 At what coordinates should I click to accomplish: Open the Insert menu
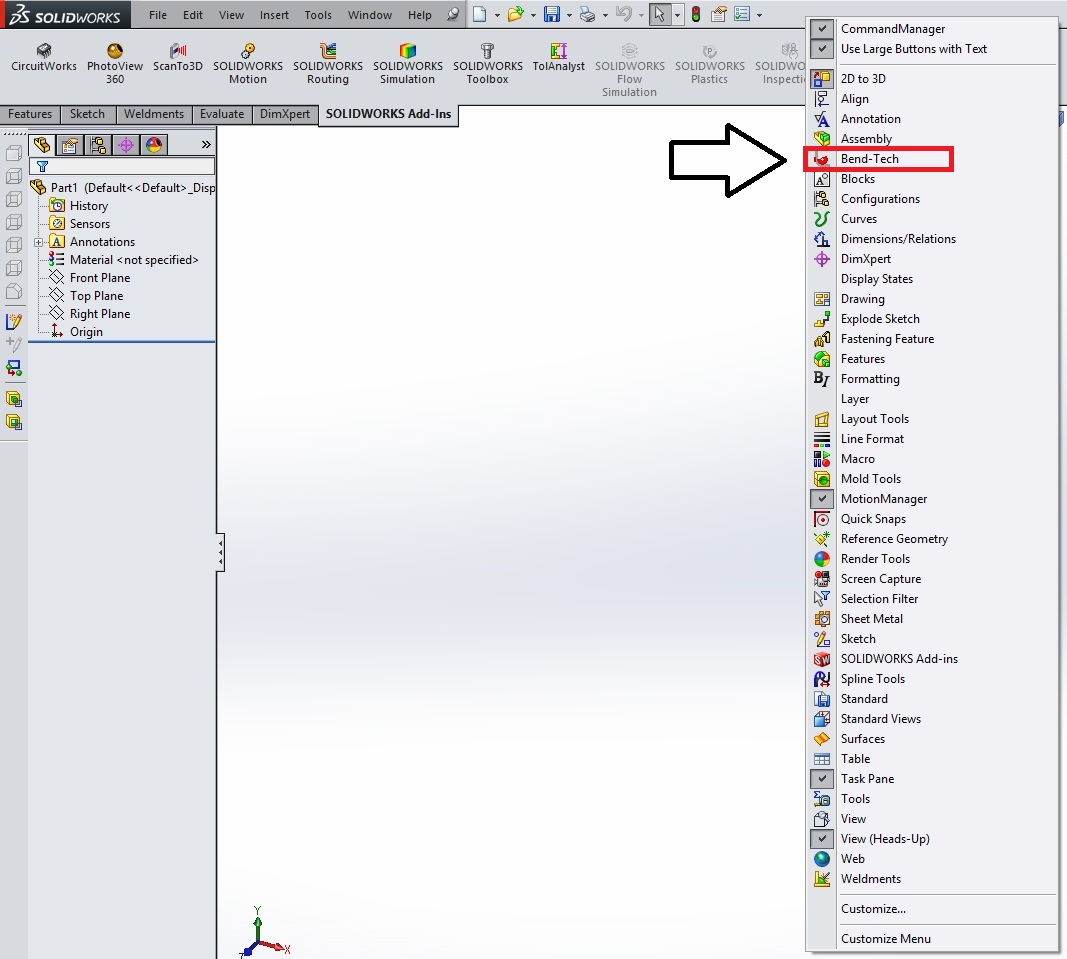(x=274, y=15)
